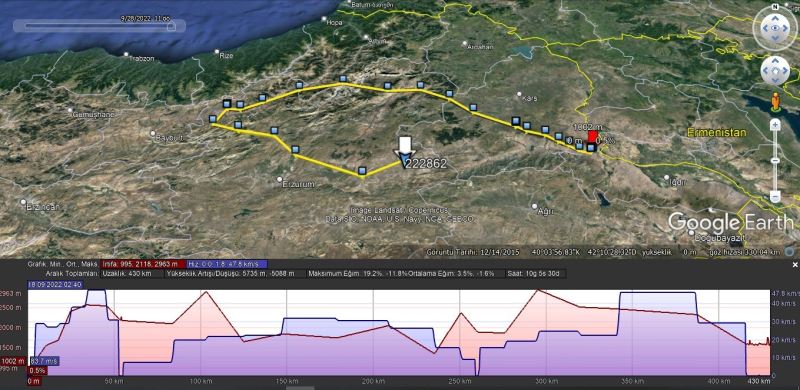Click the 83.7 m/s speed readout
The height and width of the screenshot is (390, 800).
[45, 361]
